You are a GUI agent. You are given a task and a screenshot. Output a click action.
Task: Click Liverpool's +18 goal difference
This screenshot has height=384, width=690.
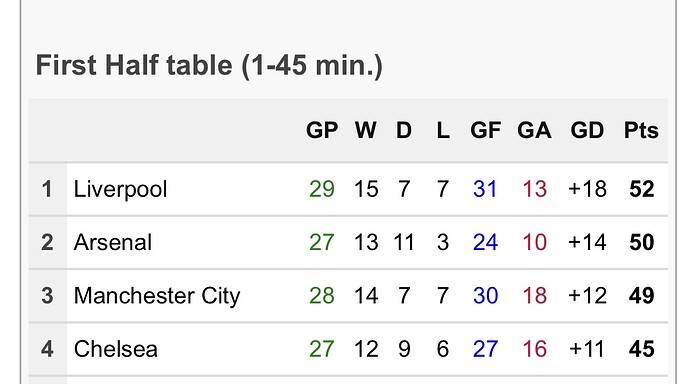click(x=587, y=189)
